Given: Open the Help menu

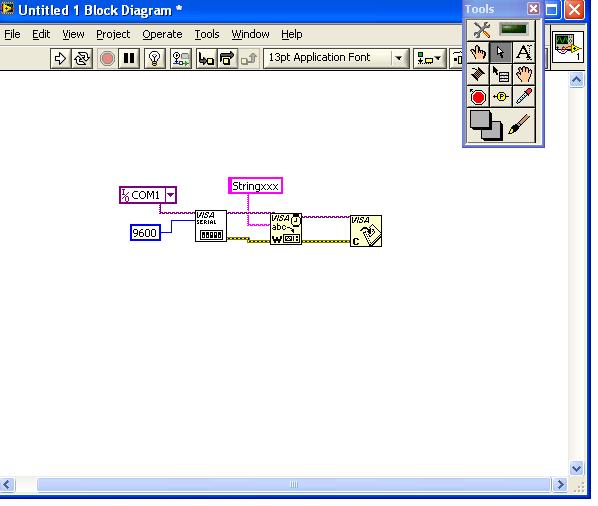Looking at the screenshot, I should pos(292,34).
